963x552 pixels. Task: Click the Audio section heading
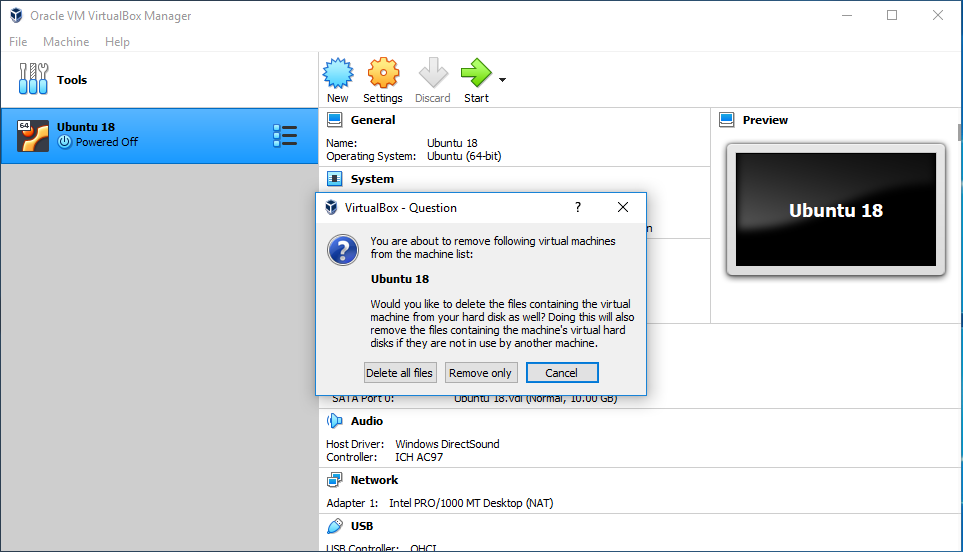[367, 421]
